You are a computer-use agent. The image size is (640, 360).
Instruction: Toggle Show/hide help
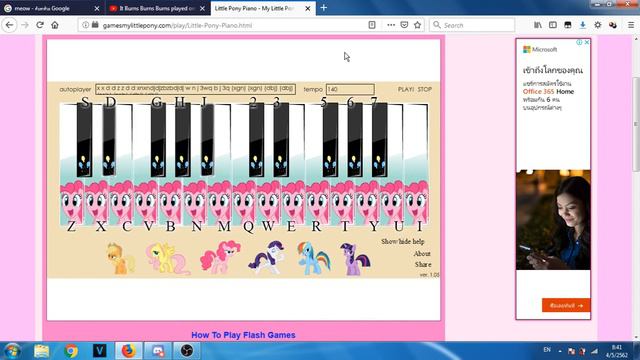coord(403,242)
